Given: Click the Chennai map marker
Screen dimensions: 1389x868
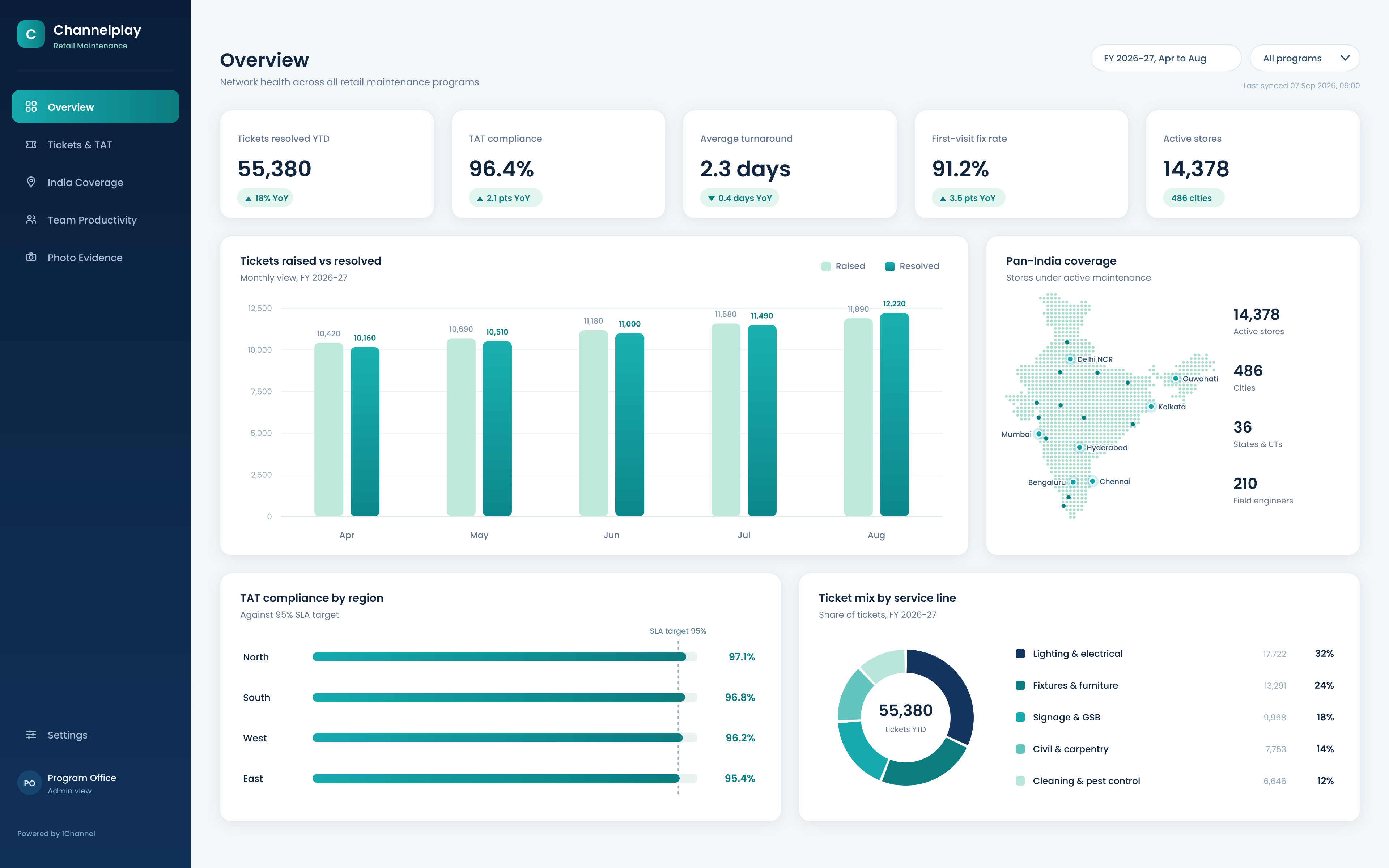Looking at the screenshot, I should click(1092, 481).
